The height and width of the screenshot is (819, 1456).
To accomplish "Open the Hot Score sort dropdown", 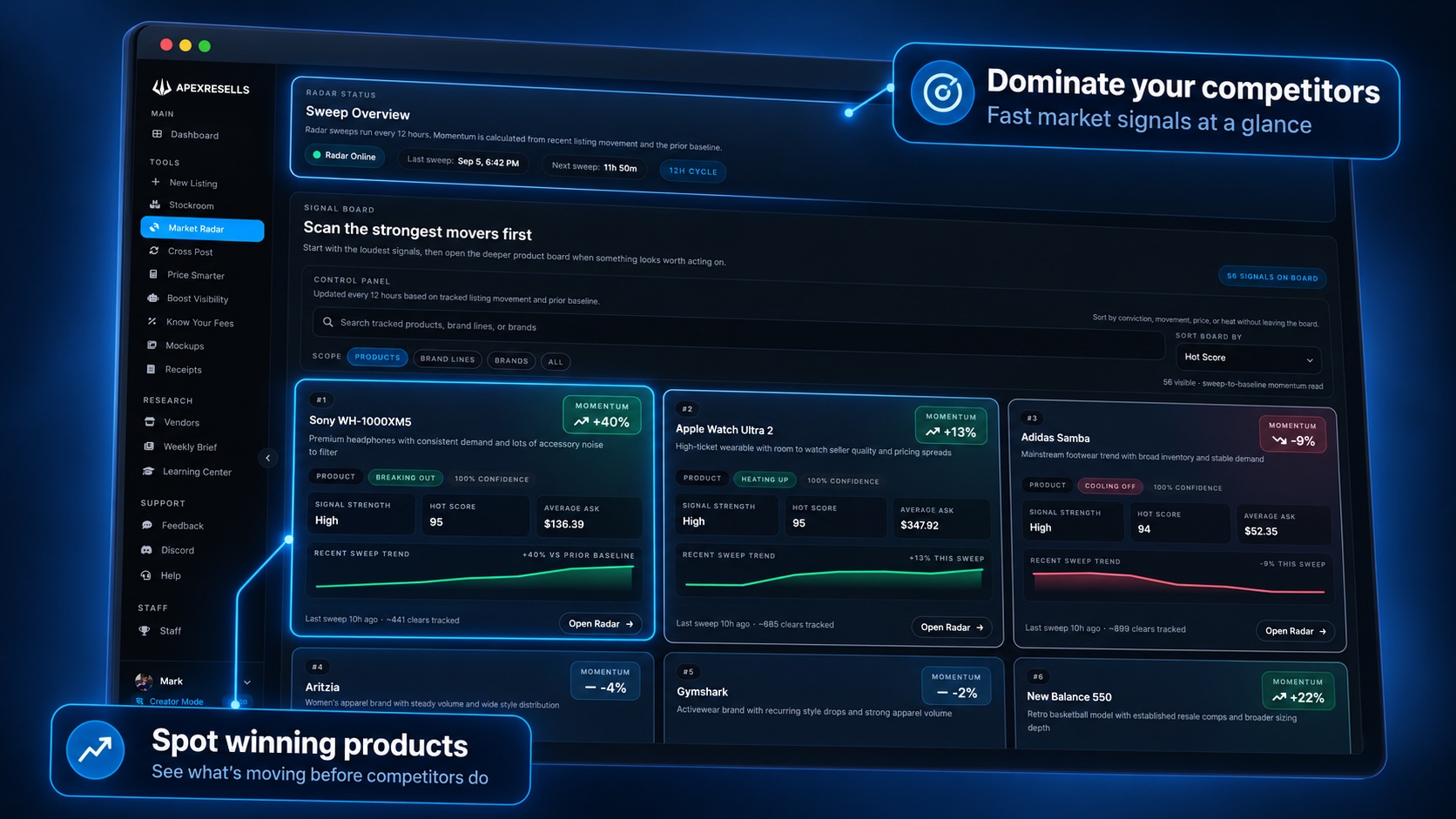I will (1248, 358).
